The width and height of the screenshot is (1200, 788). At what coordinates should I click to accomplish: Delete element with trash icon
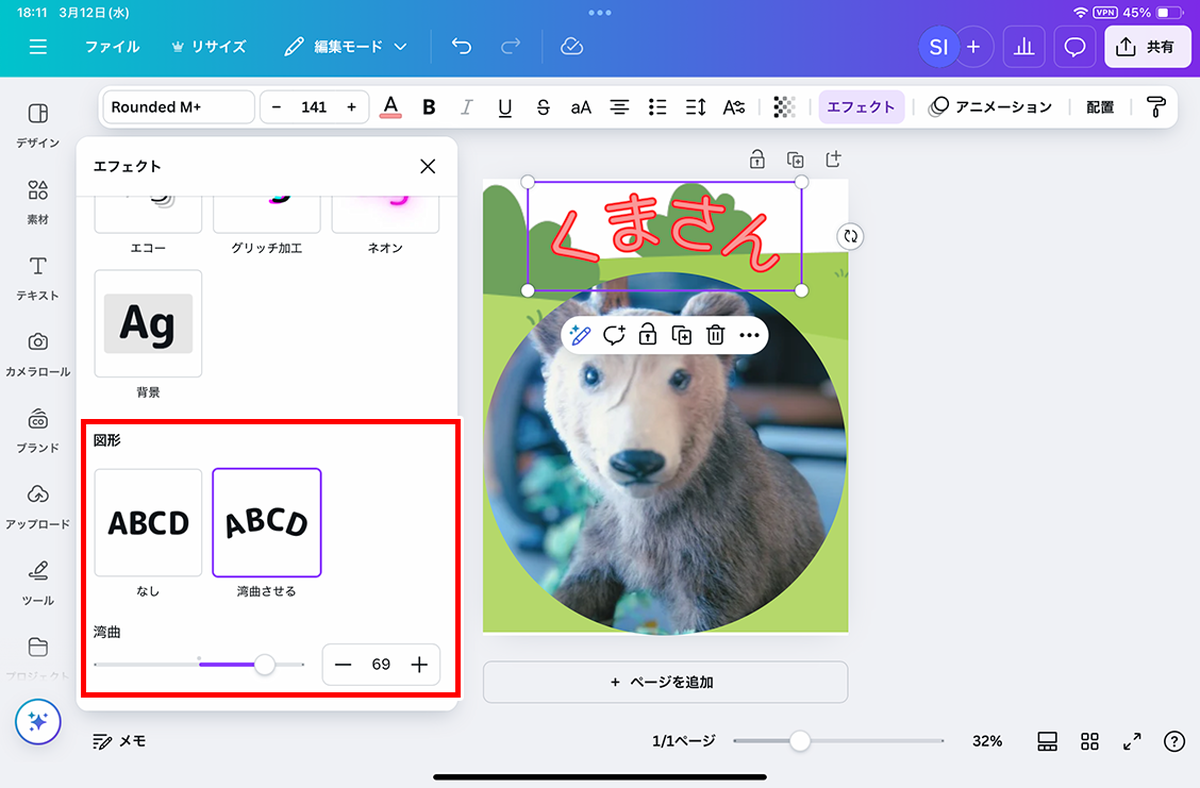715,335
